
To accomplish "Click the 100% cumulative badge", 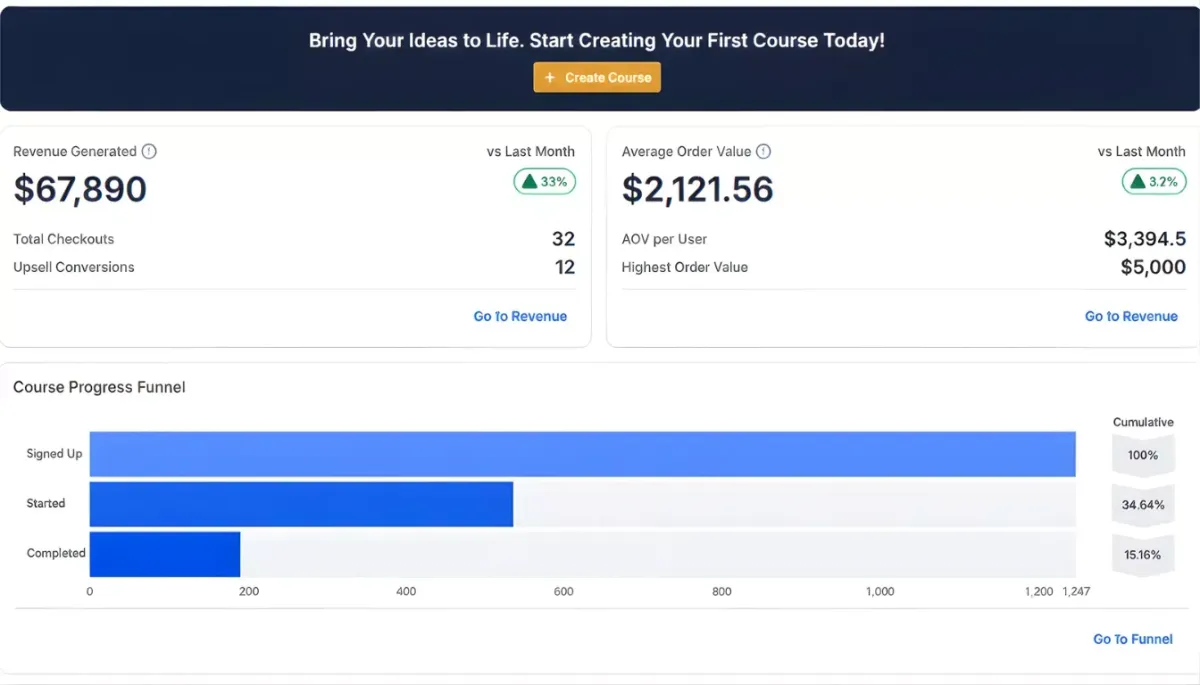I will 1143,455.
